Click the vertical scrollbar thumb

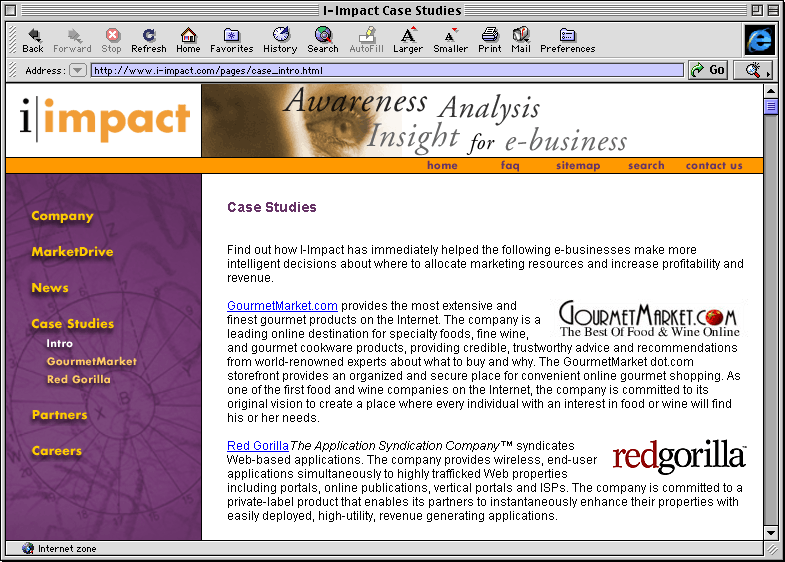[771, 107]
